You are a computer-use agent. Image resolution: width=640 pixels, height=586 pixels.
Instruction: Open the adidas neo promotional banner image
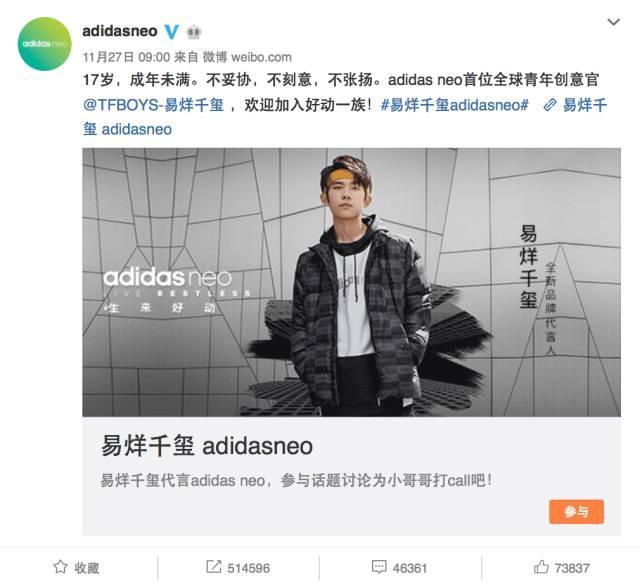351,282
